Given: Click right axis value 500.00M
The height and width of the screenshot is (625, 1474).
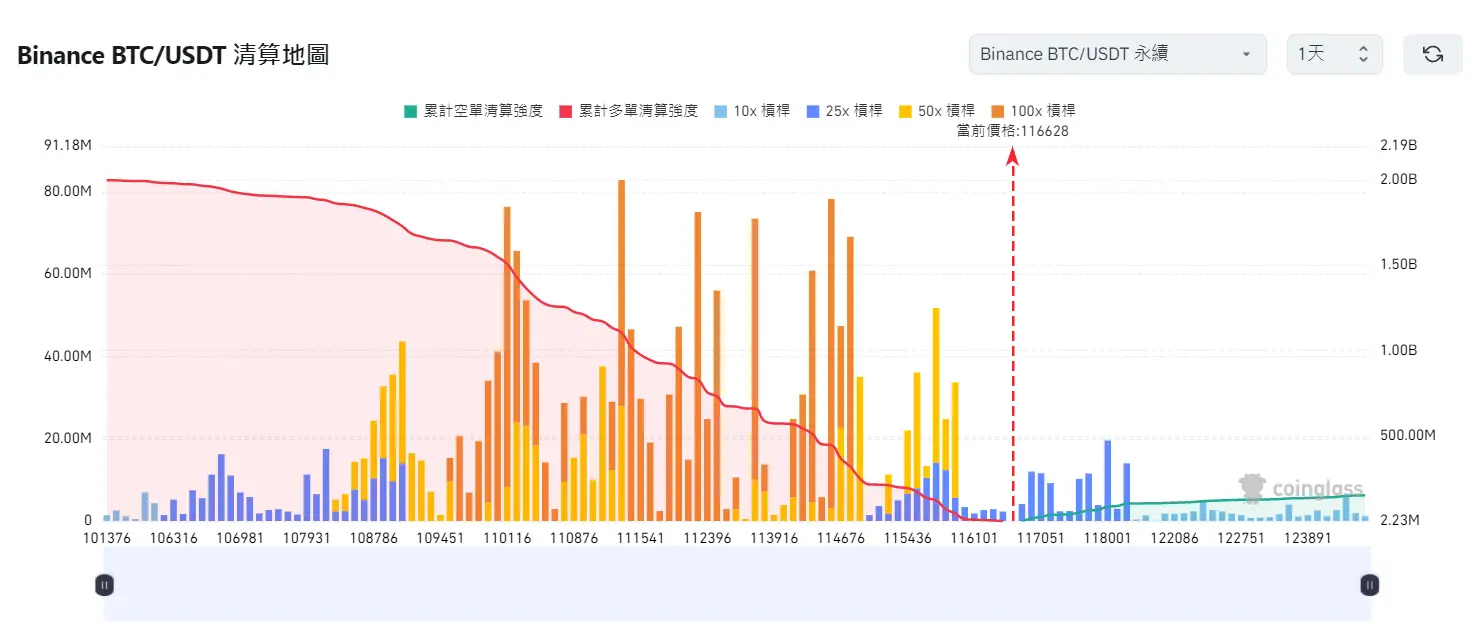Looking at the screenshot, I should click(1408, 435).
